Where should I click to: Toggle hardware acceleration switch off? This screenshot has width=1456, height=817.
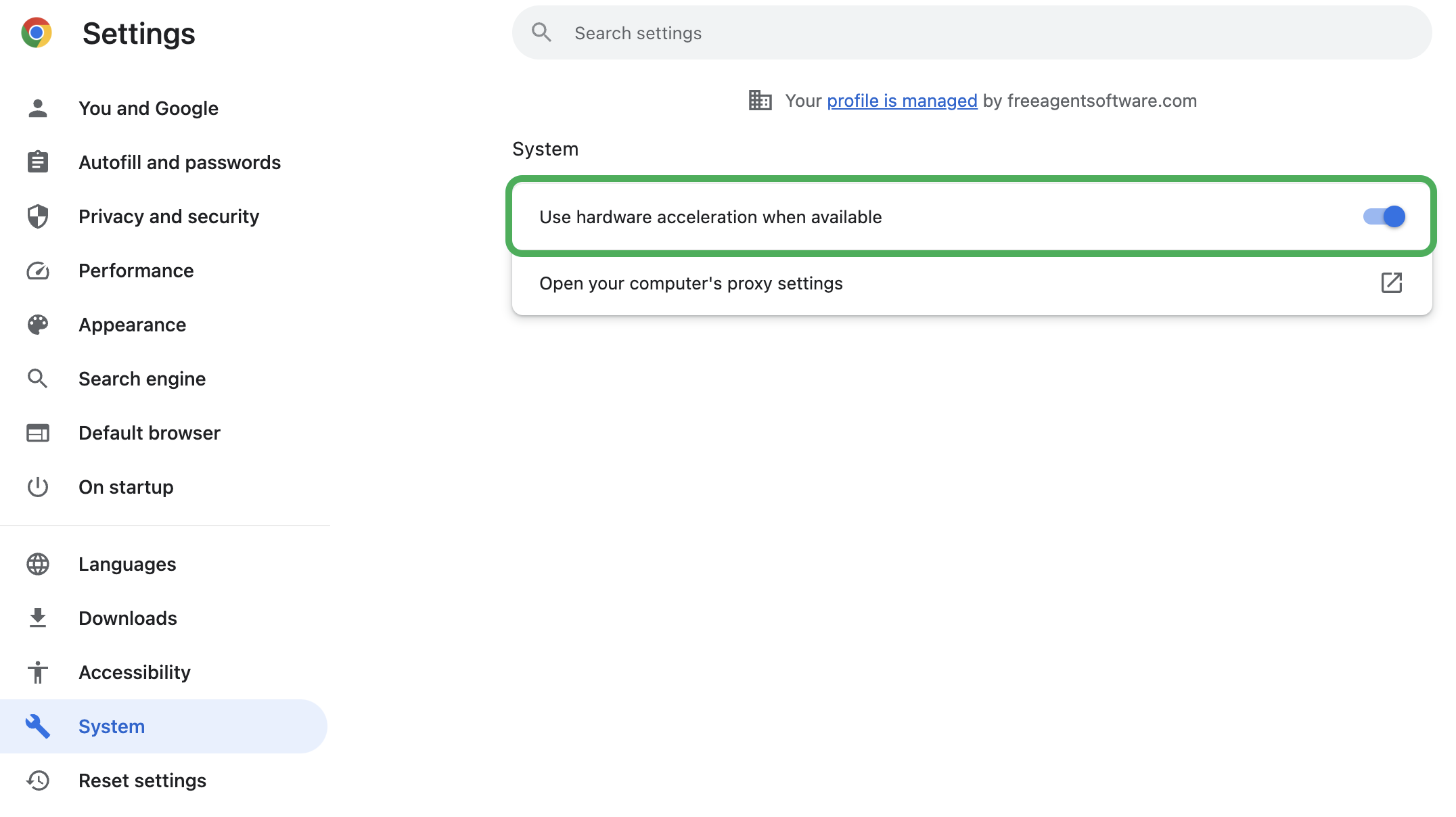click(x=1384, y=216)
